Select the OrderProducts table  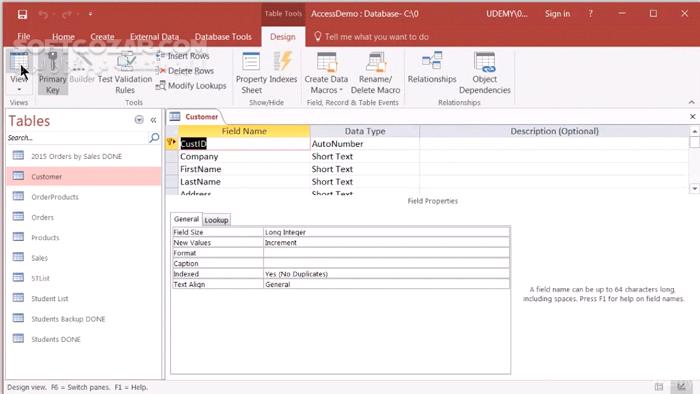84,197
